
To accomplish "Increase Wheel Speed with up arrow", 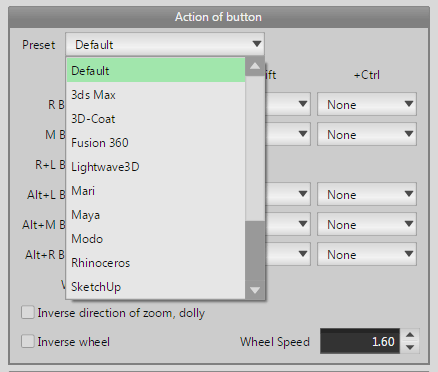I will 410,335.
